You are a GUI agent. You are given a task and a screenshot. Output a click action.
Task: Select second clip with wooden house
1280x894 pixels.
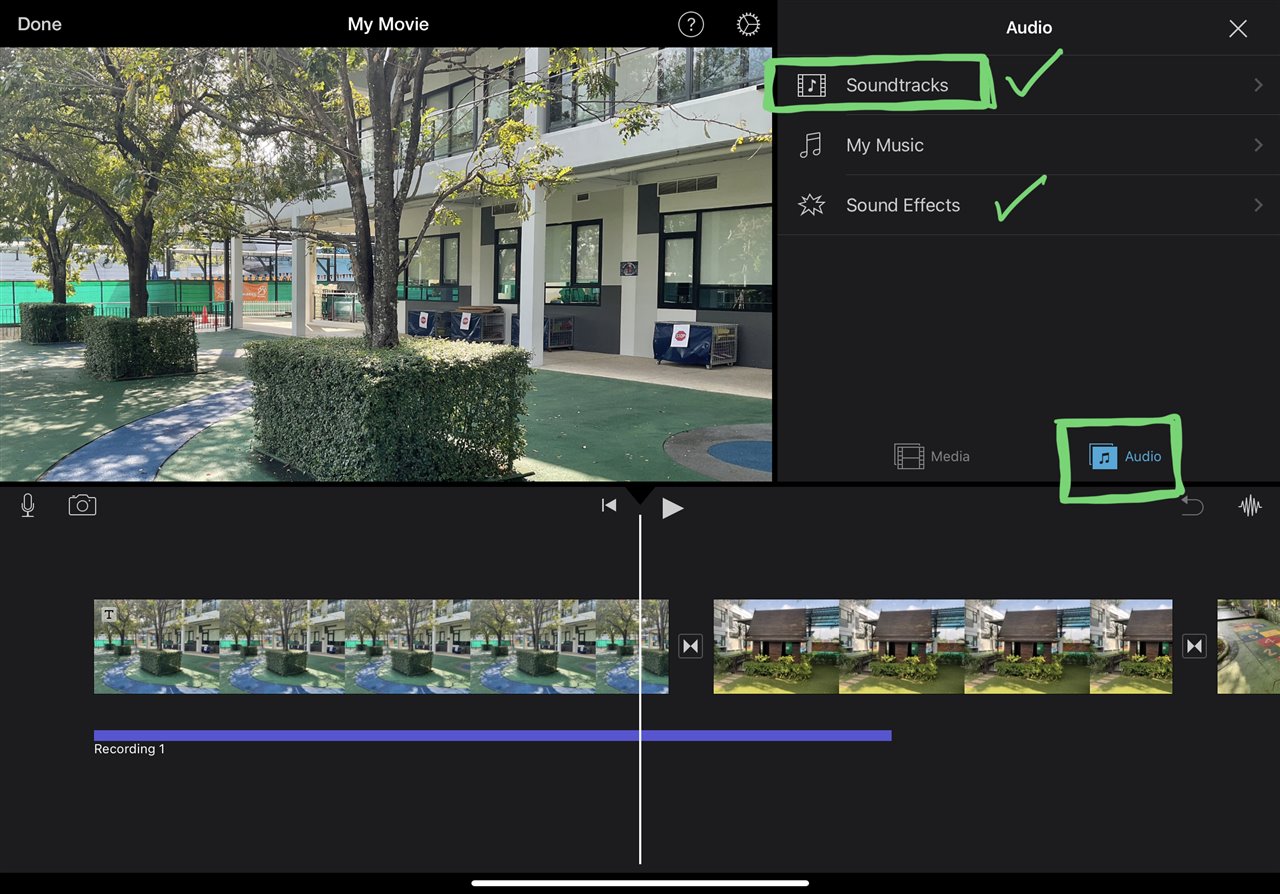(942, 646)
